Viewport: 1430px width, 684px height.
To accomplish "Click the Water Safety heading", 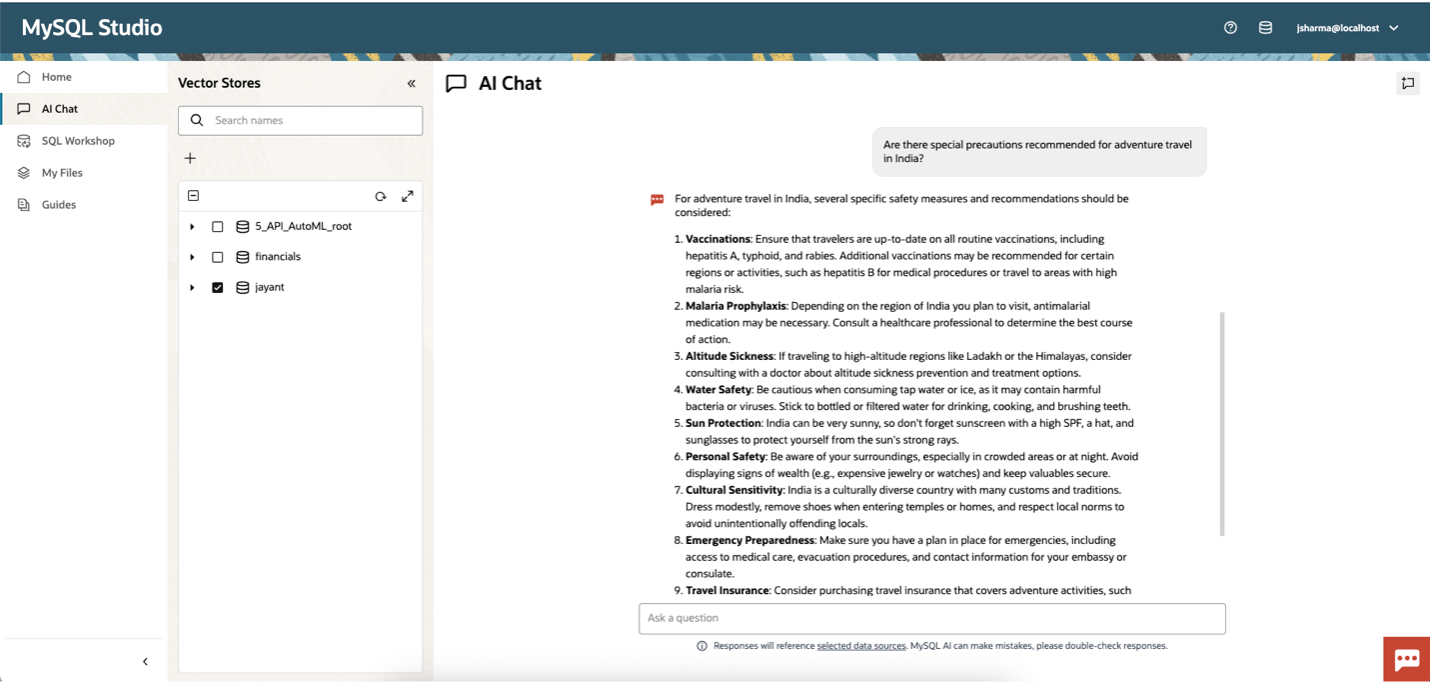I will (x=719, y=390).
